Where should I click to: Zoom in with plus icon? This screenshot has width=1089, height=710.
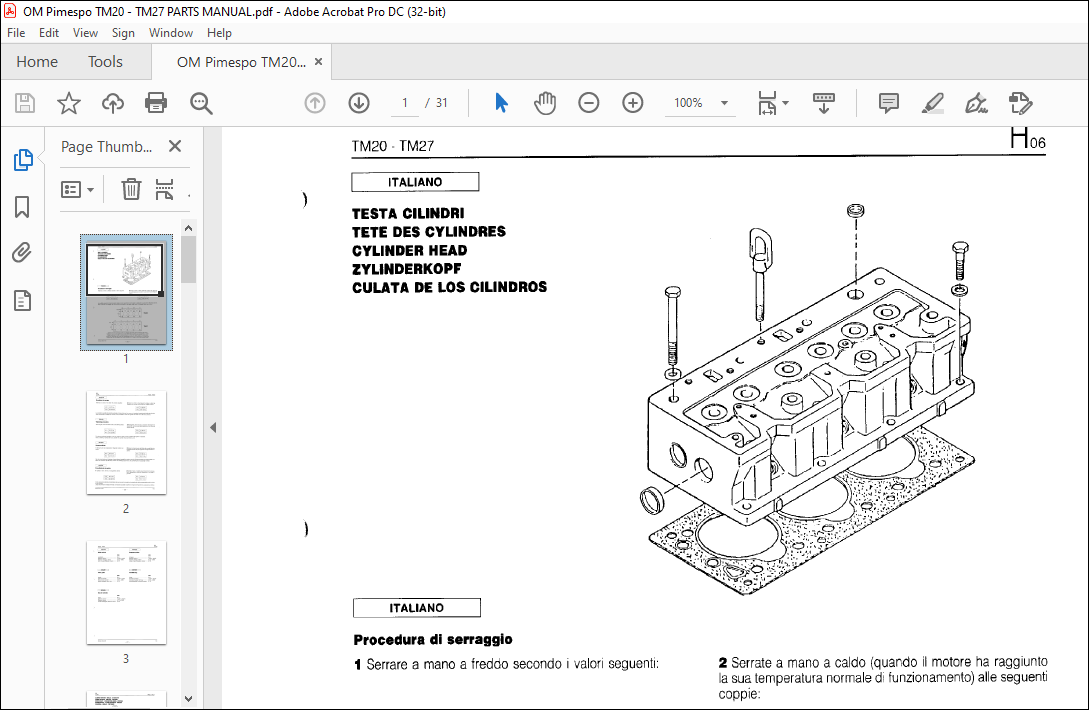632,103
